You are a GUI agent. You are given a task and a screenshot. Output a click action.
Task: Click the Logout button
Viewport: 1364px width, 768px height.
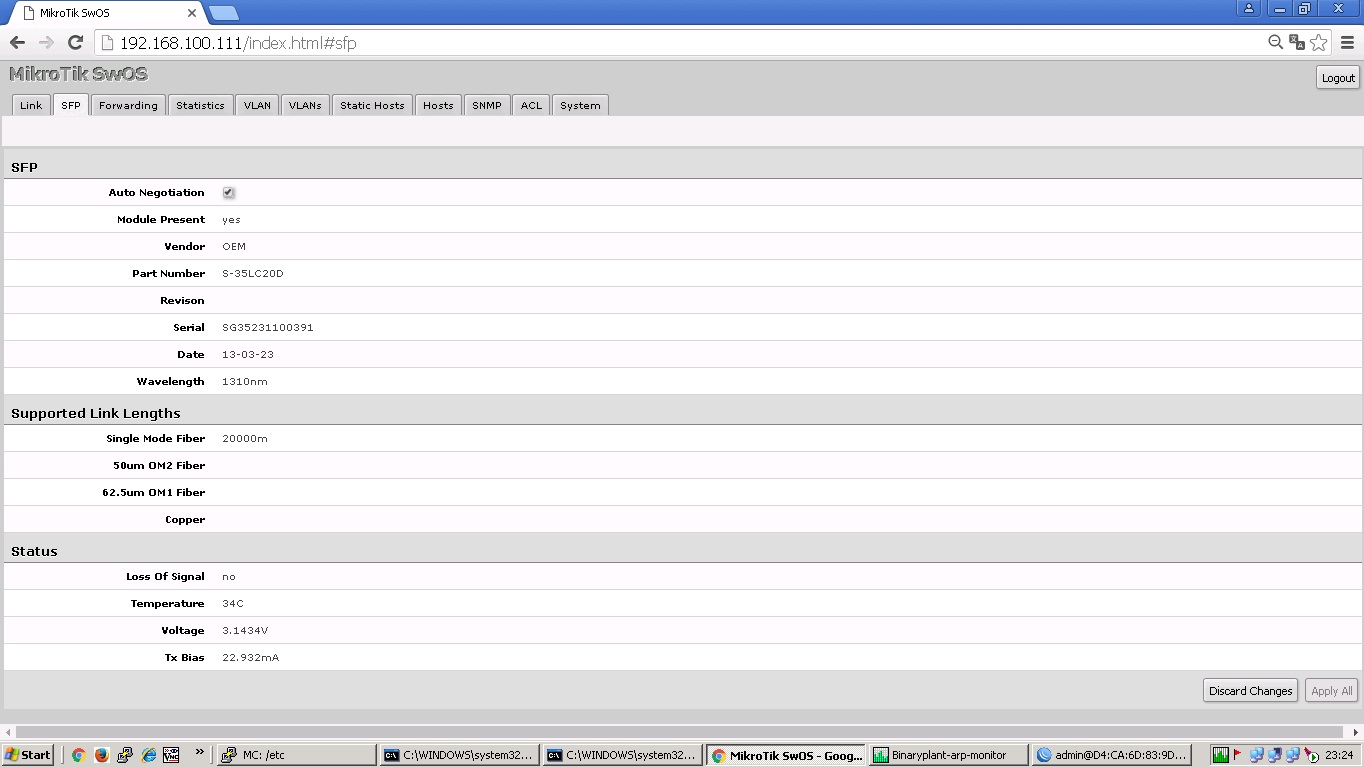(x=1338, y=78)
